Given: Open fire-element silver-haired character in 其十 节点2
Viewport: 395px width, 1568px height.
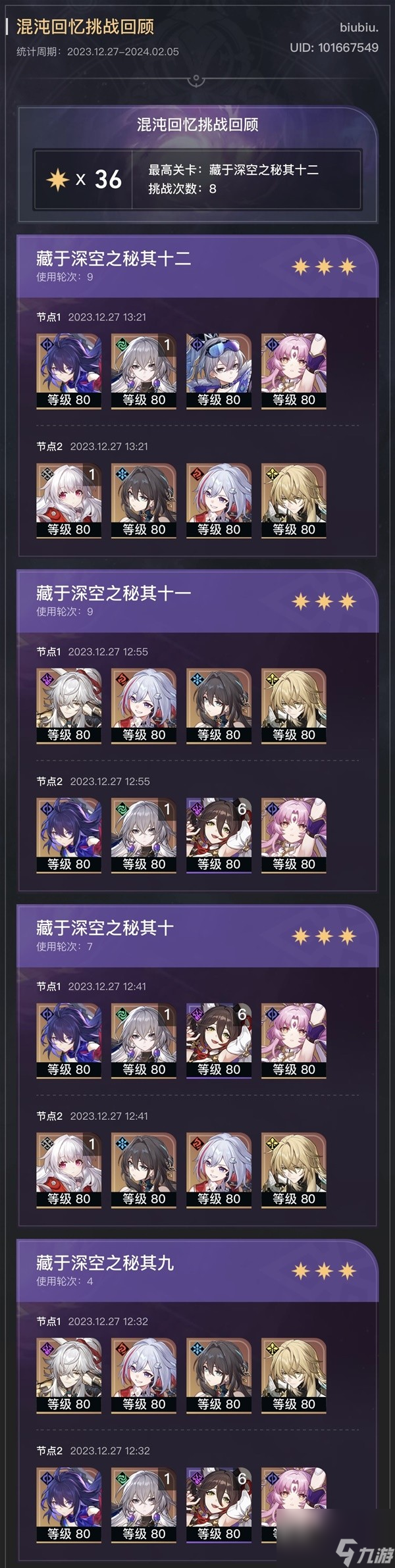Looking at the screenshot, I should coord(219,1171).
